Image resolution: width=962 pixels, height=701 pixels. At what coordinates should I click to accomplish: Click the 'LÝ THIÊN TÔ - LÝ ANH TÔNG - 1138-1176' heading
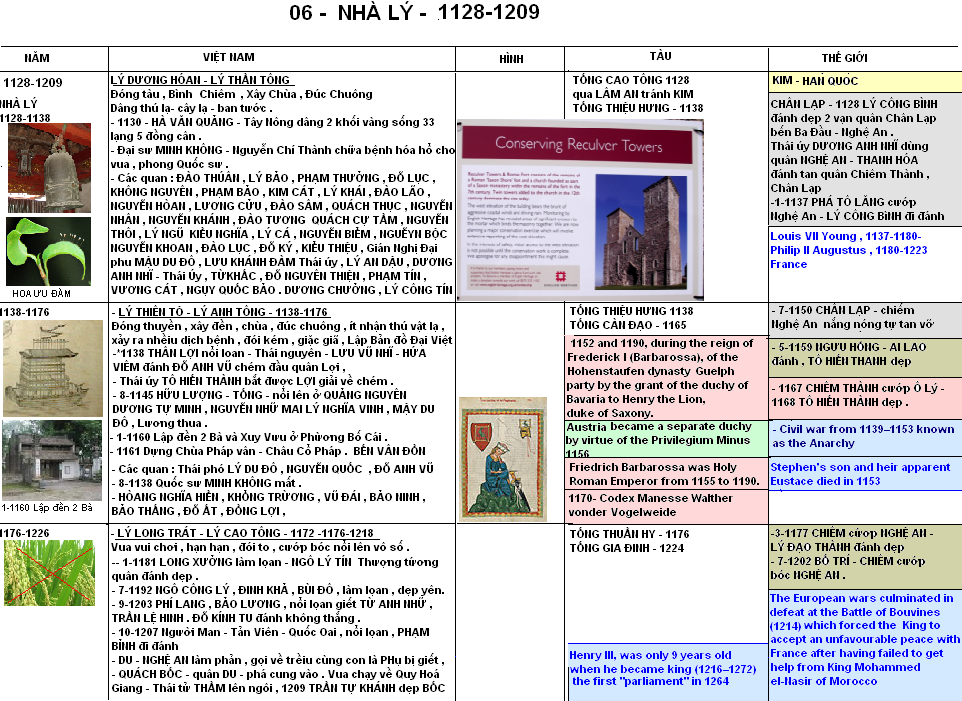click(x=223, y=312)
